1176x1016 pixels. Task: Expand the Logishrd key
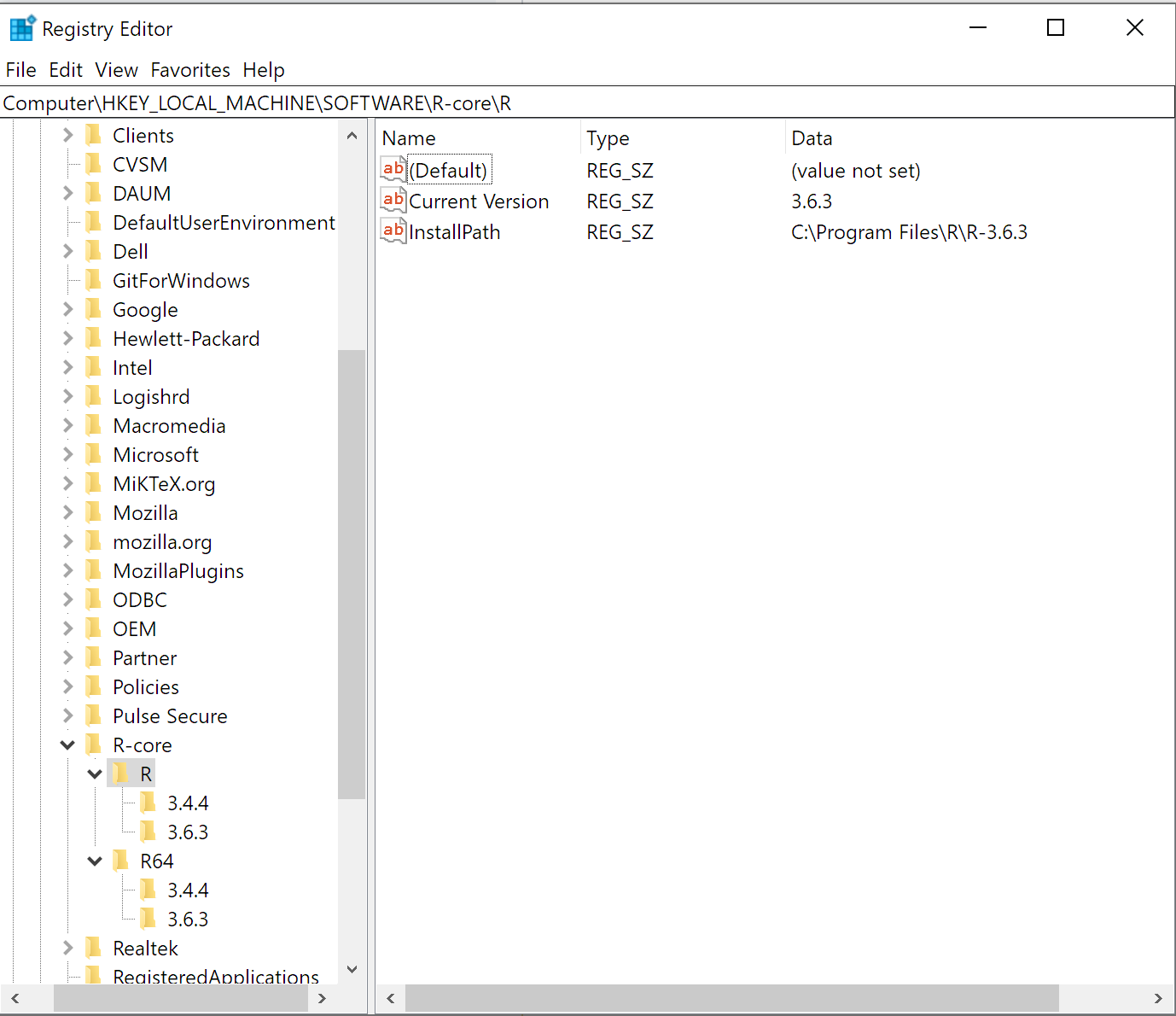point(68,396)
